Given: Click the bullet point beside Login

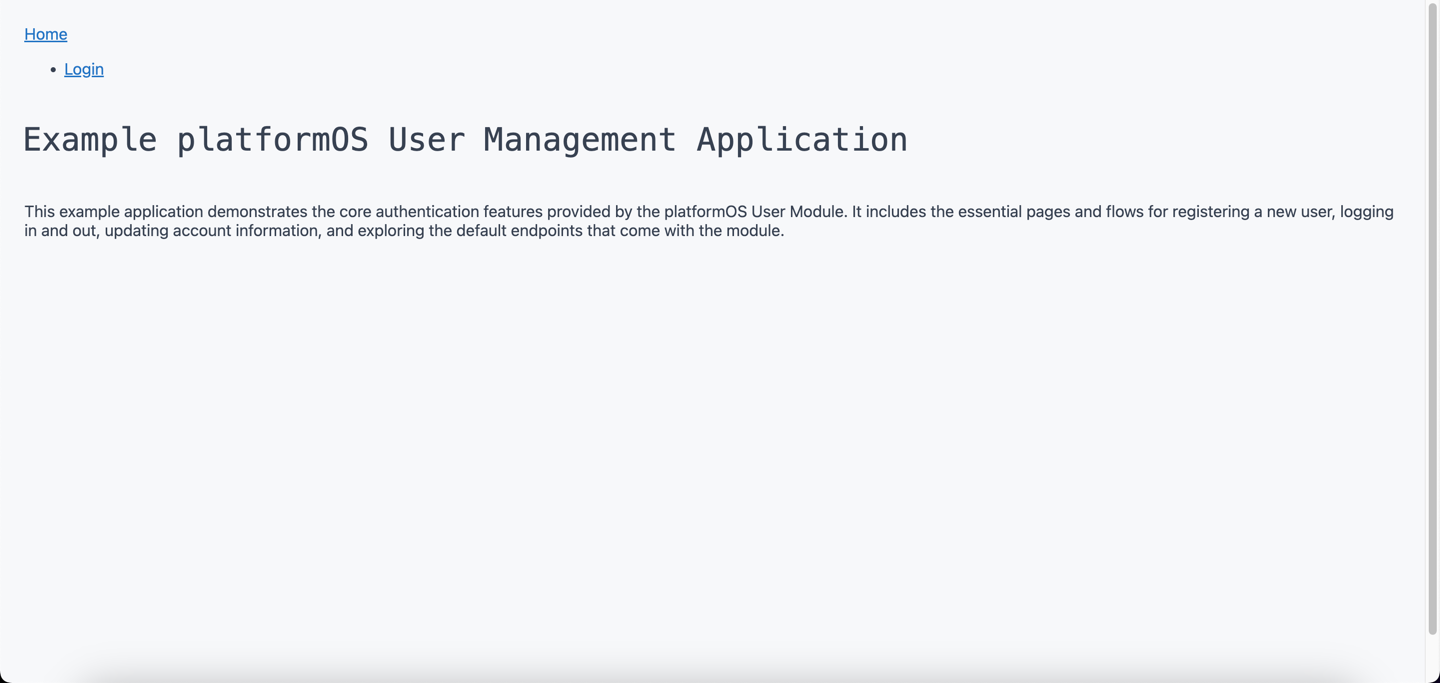Looking at the screenshot, I should pos(53,69).
